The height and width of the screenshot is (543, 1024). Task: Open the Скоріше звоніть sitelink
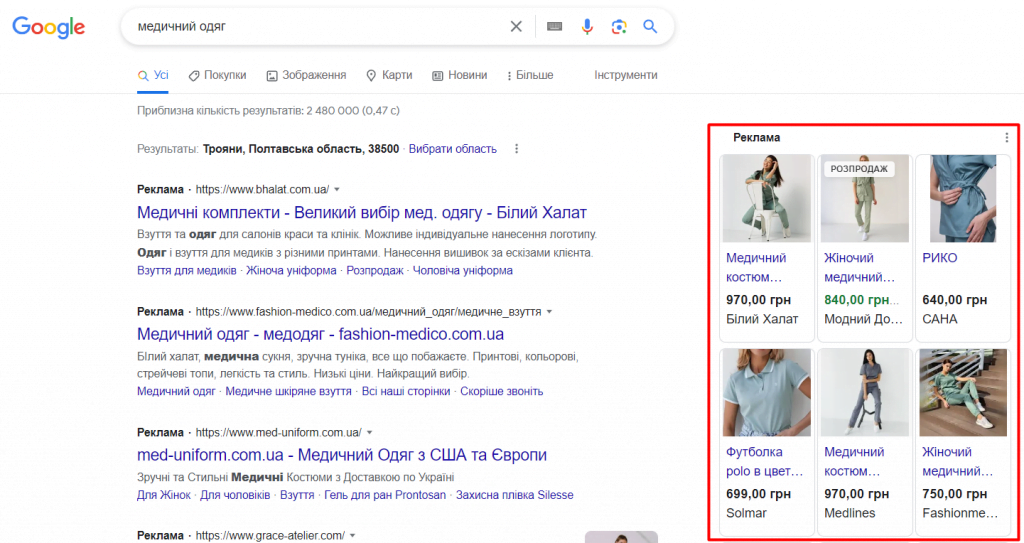point(502,391)
